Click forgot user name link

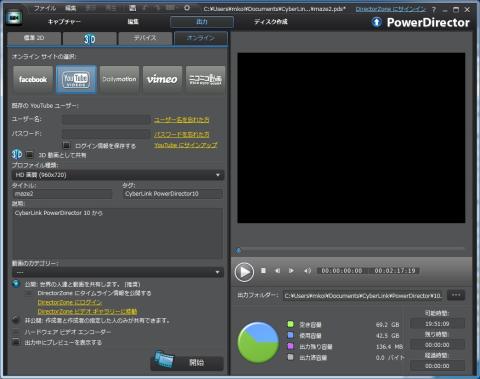[181, 120]
